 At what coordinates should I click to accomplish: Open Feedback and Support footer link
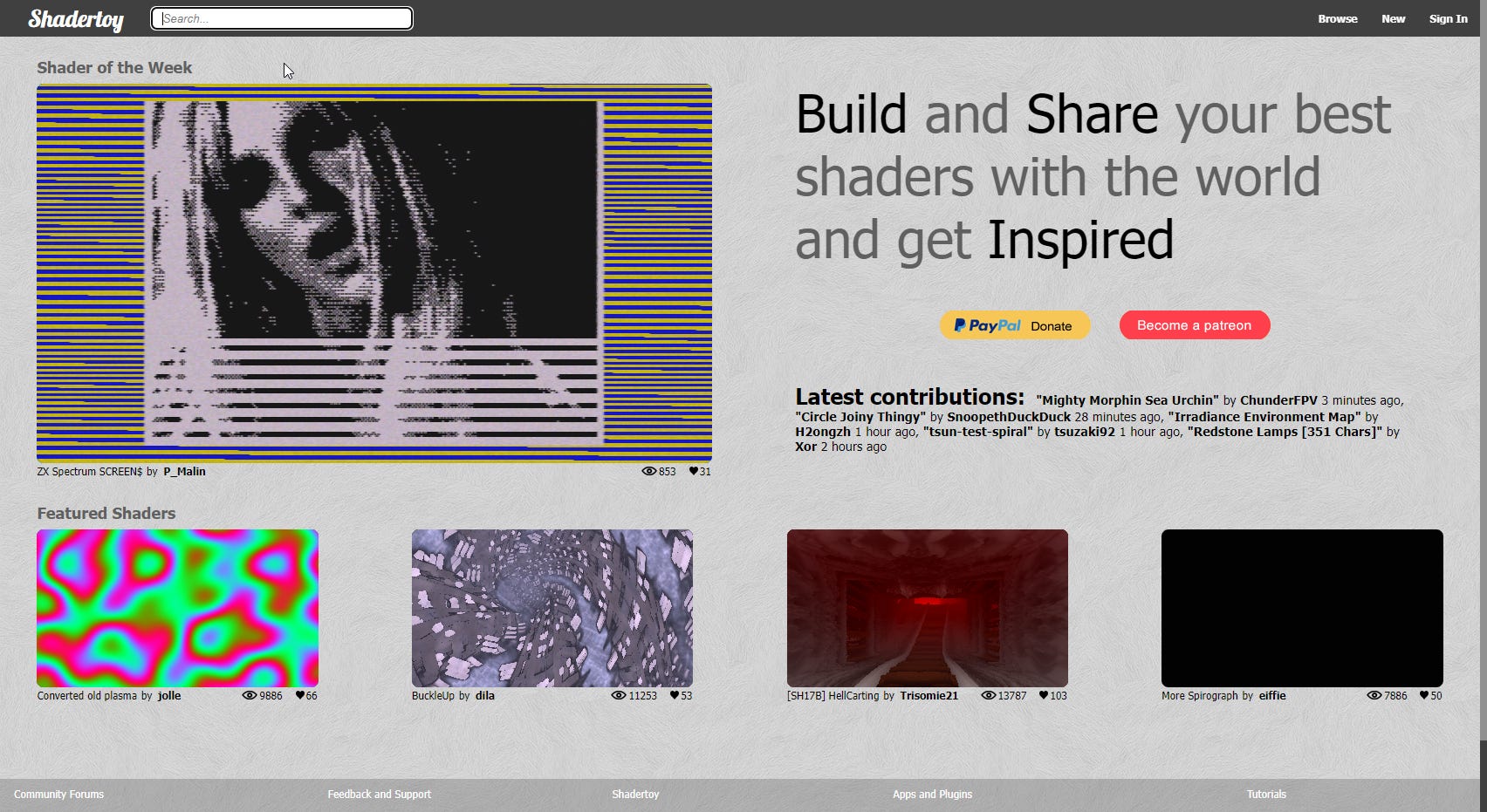click(380, 794)
